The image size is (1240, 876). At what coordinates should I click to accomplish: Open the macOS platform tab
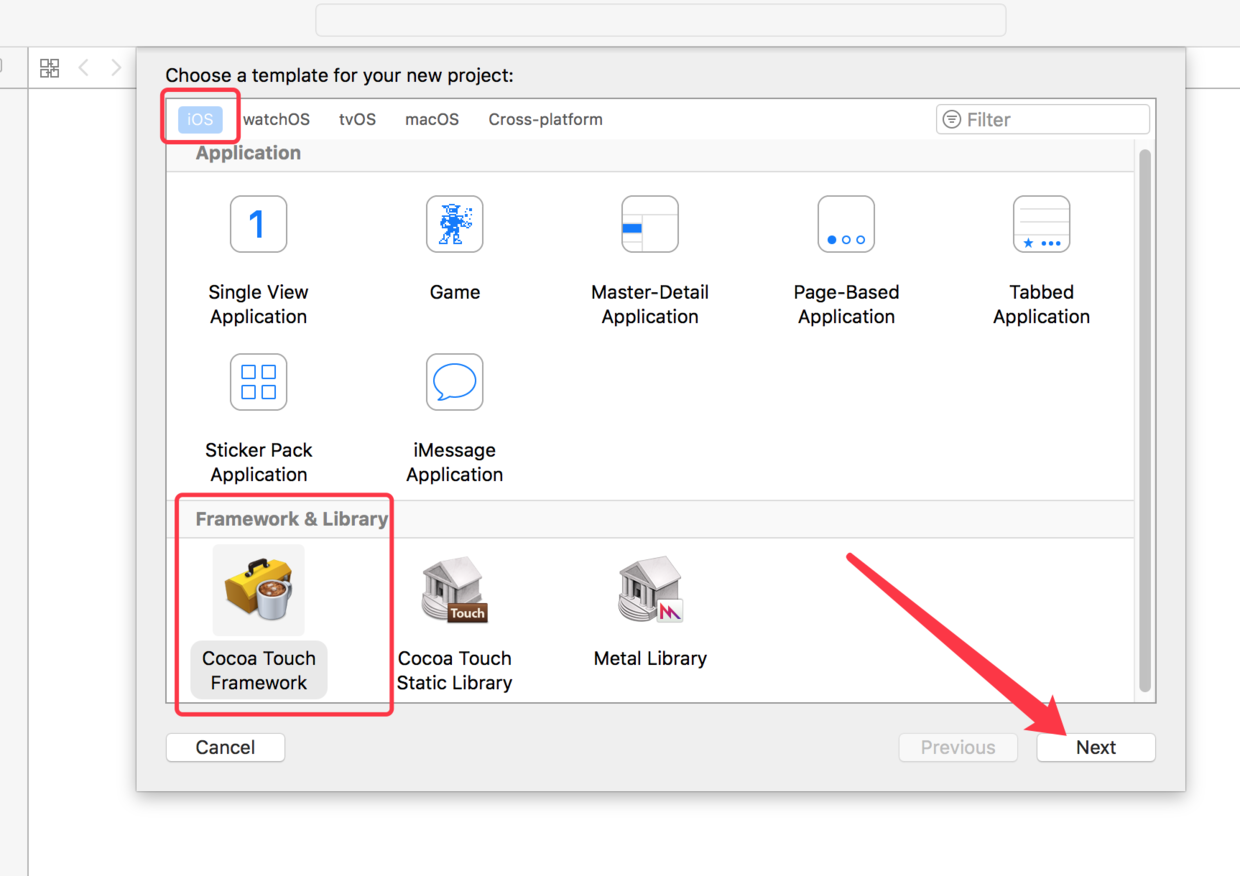point(432,119)
